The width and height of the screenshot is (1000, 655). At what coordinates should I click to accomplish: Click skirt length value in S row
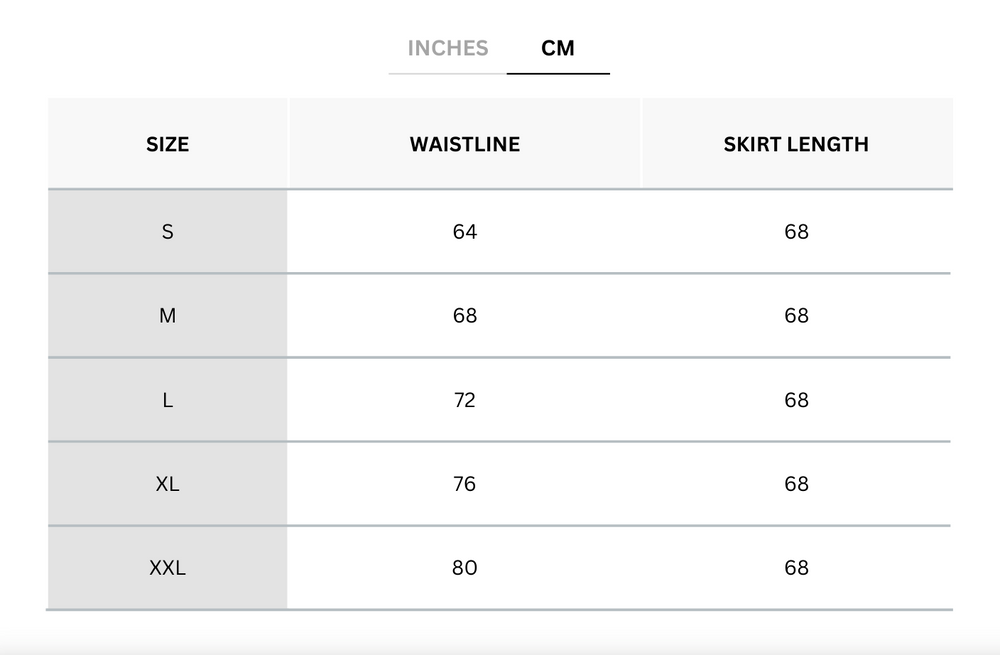(x=797, y=232)
